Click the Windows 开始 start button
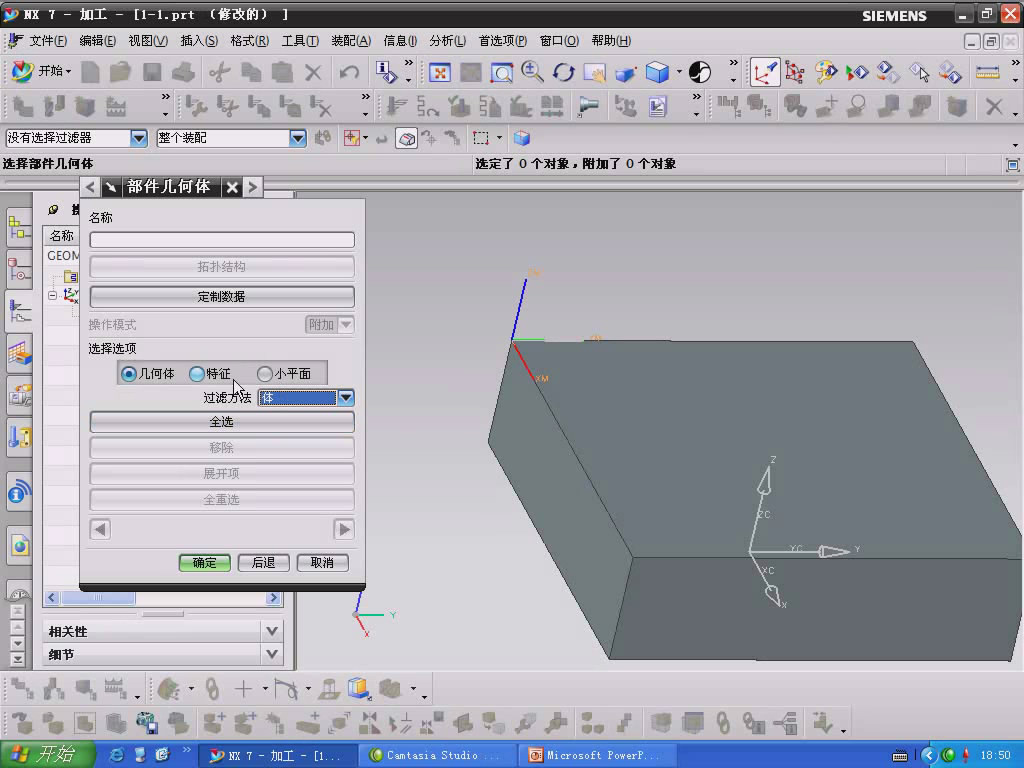The image size is (1024, 768). pyautogui.click(x=47, y=754)
